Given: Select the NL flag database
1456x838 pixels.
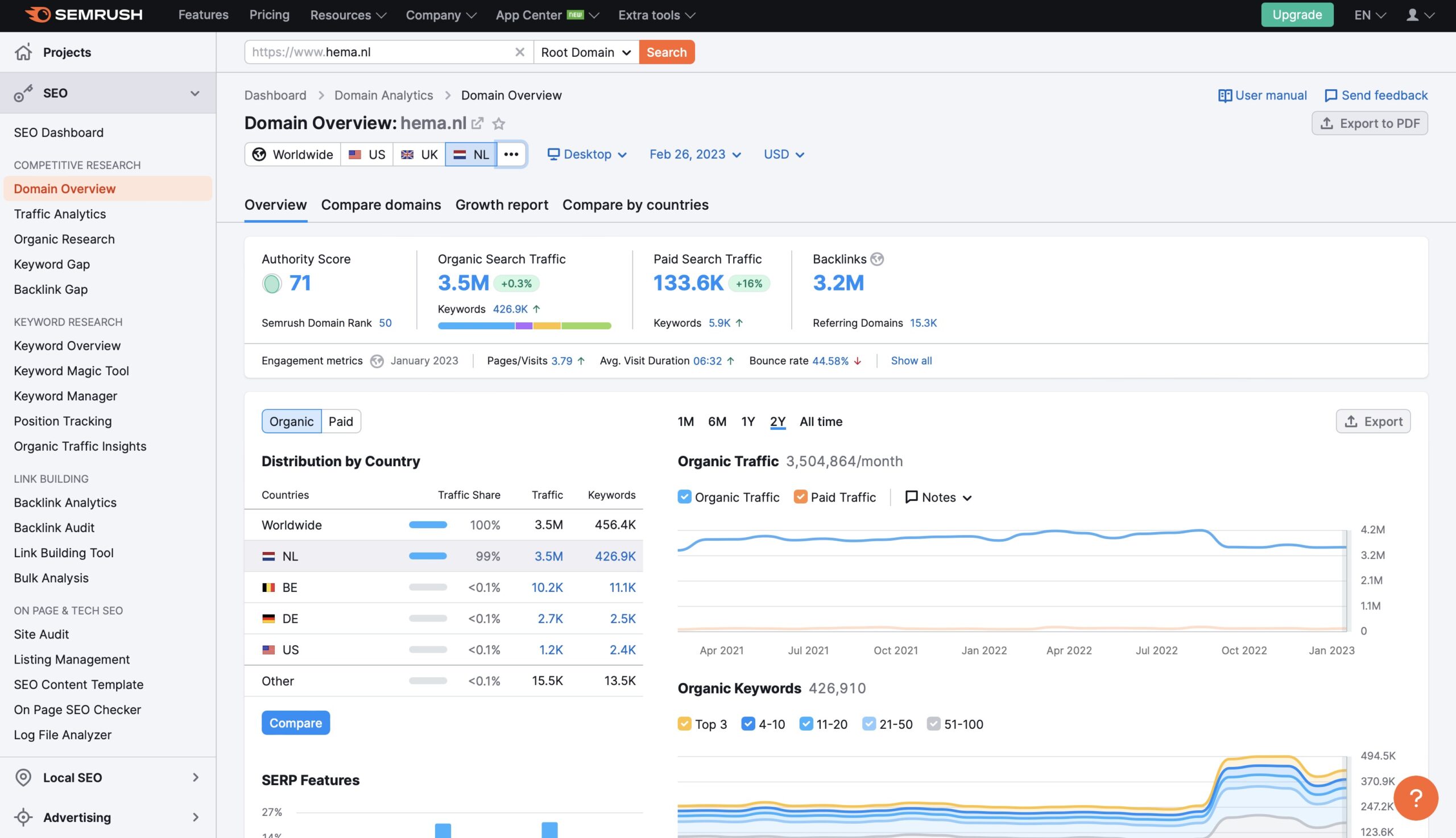Looking at the screenshot, I should coord(471,154).
